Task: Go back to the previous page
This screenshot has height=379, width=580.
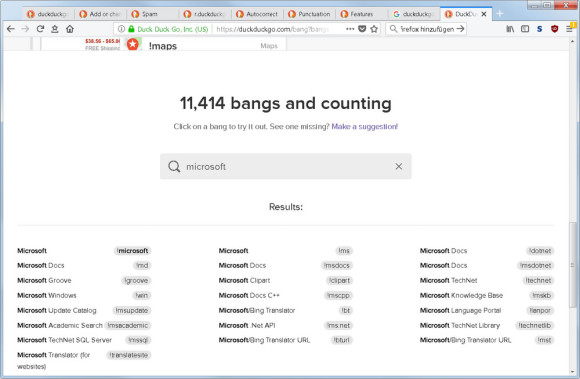Action: point(11,29)
